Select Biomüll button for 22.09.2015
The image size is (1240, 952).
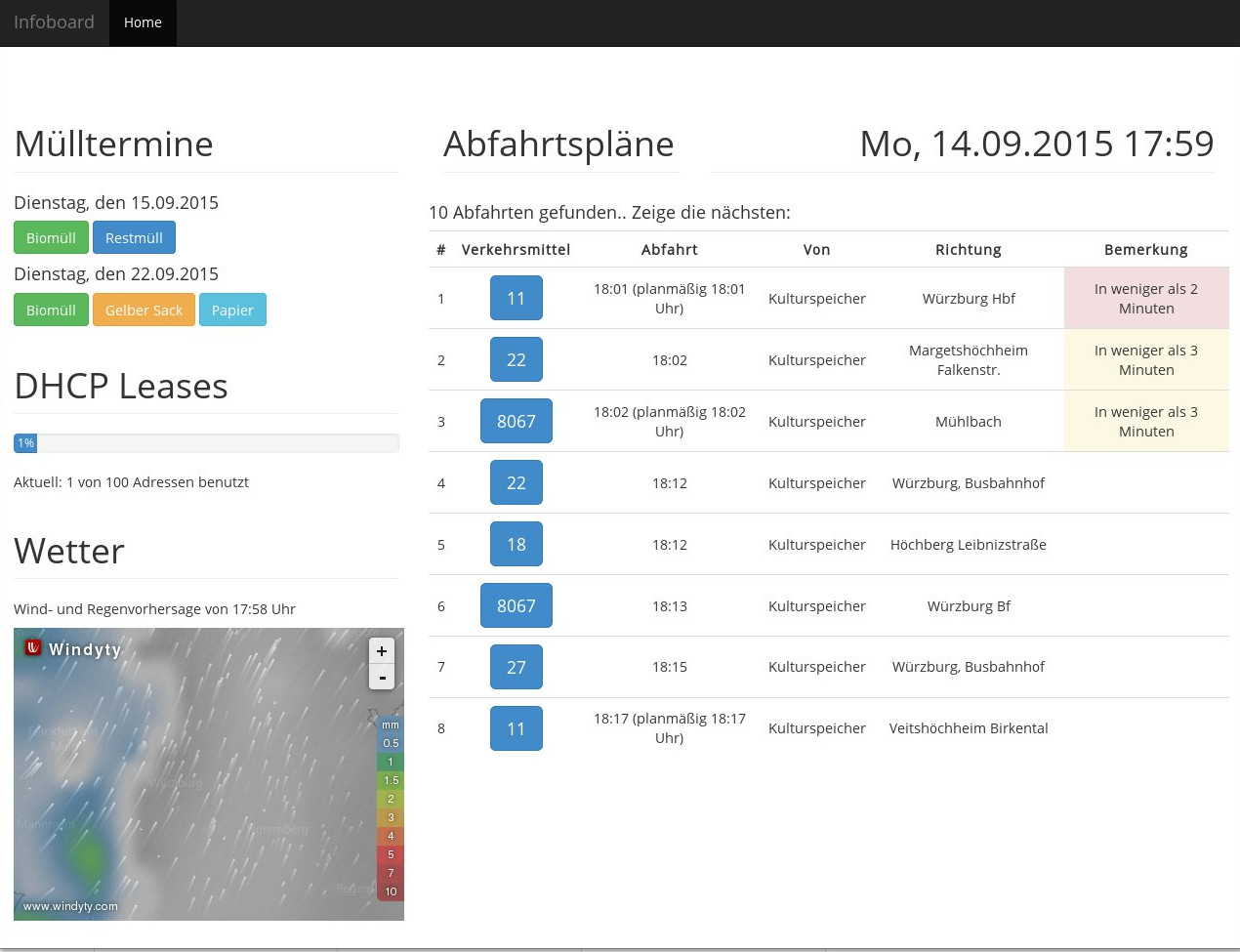coord(51,310)
